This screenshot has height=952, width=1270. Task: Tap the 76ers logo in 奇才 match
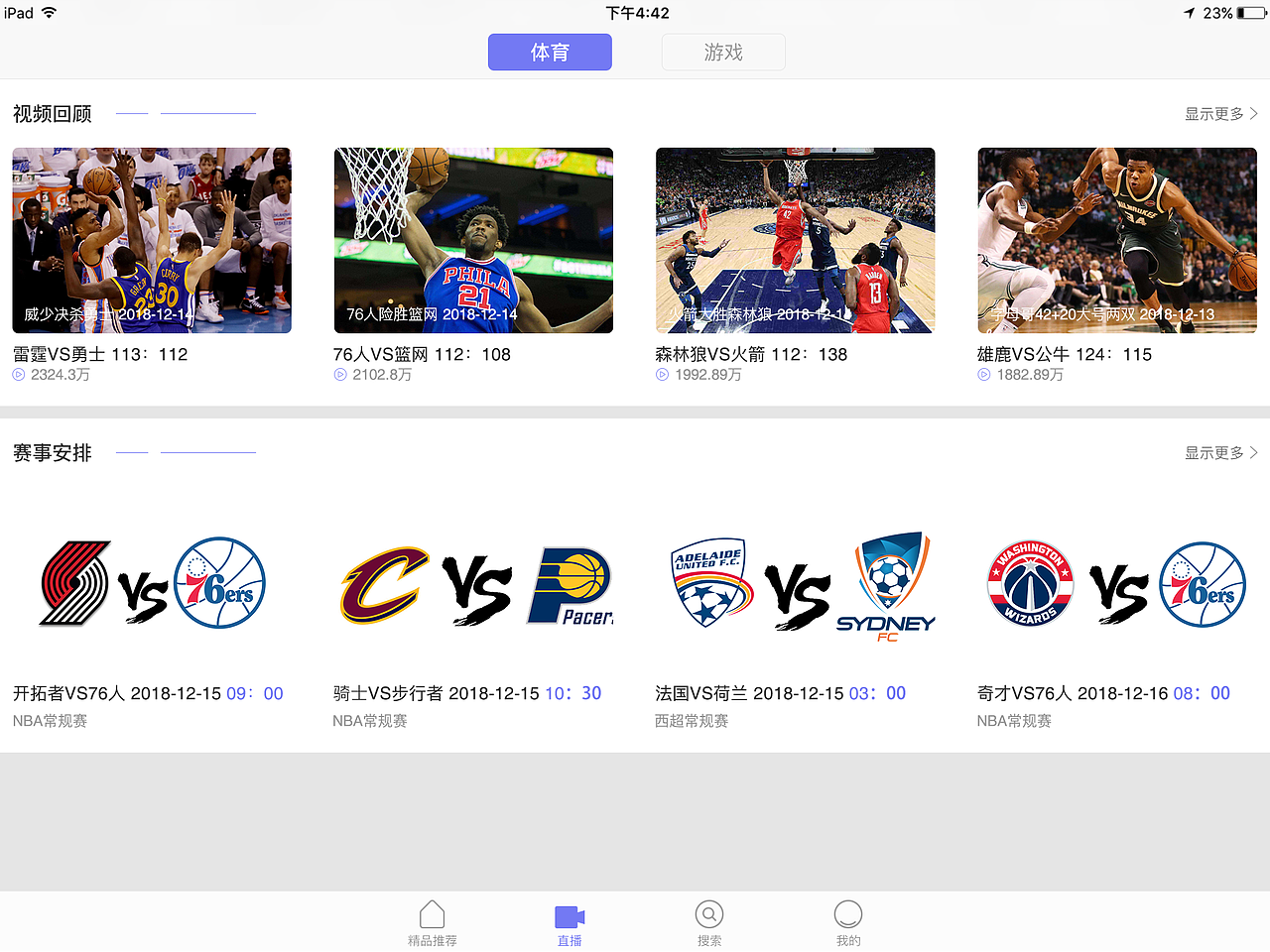[x=1203, y=584]
